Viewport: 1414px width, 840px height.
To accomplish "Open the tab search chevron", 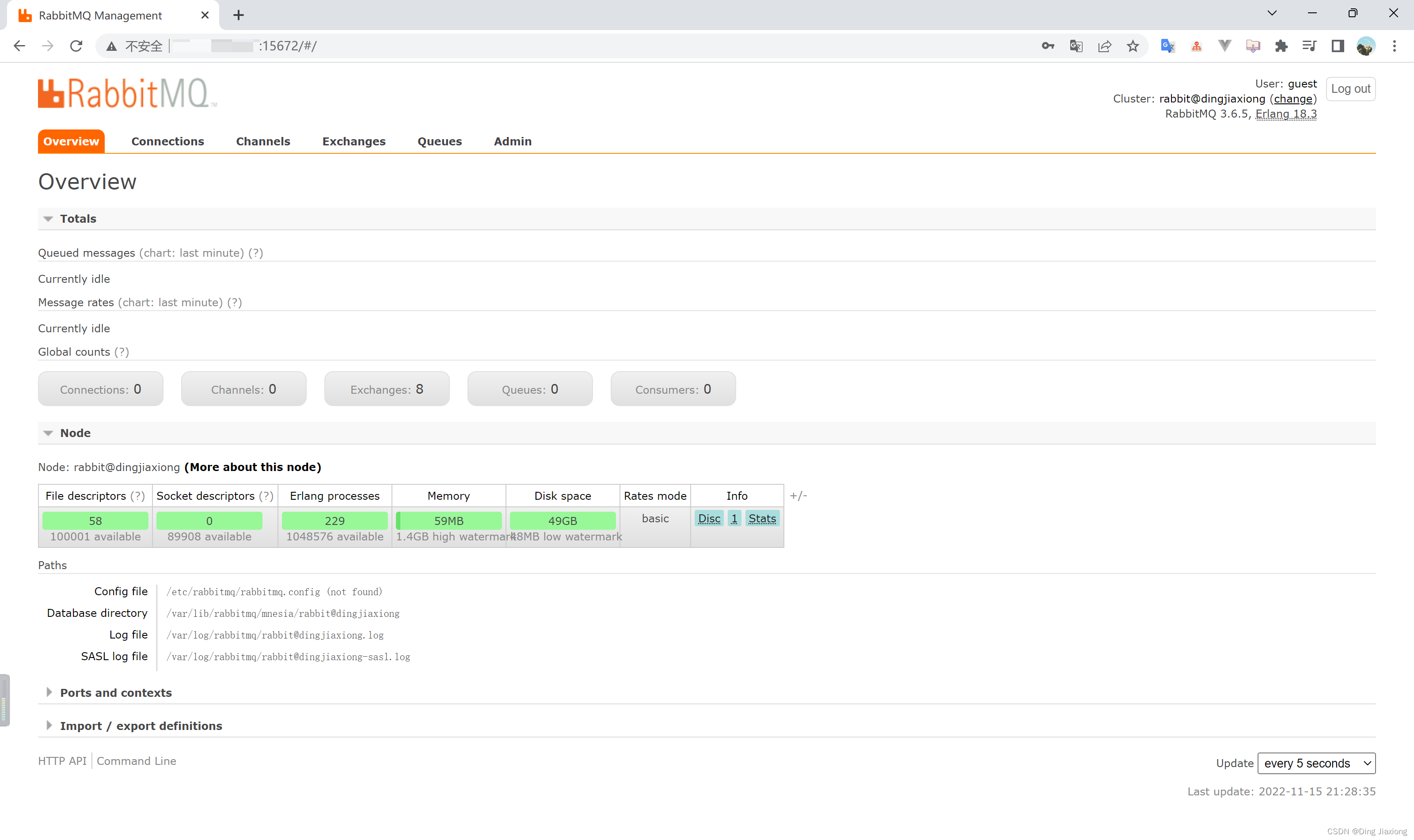I will pos(1272,13).
